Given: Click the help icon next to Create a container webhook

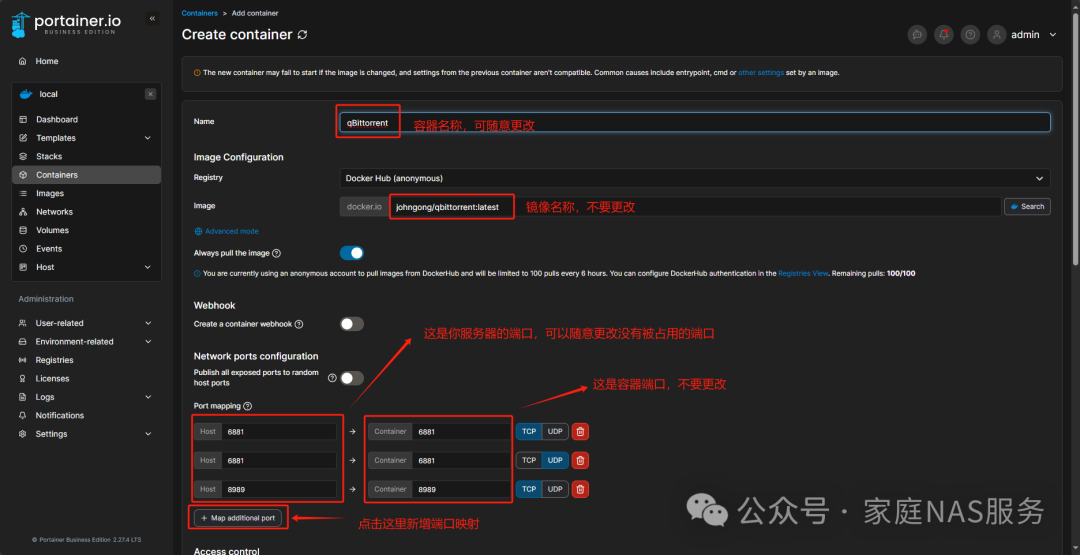Looking at the screenshot, I should (299, 324).
